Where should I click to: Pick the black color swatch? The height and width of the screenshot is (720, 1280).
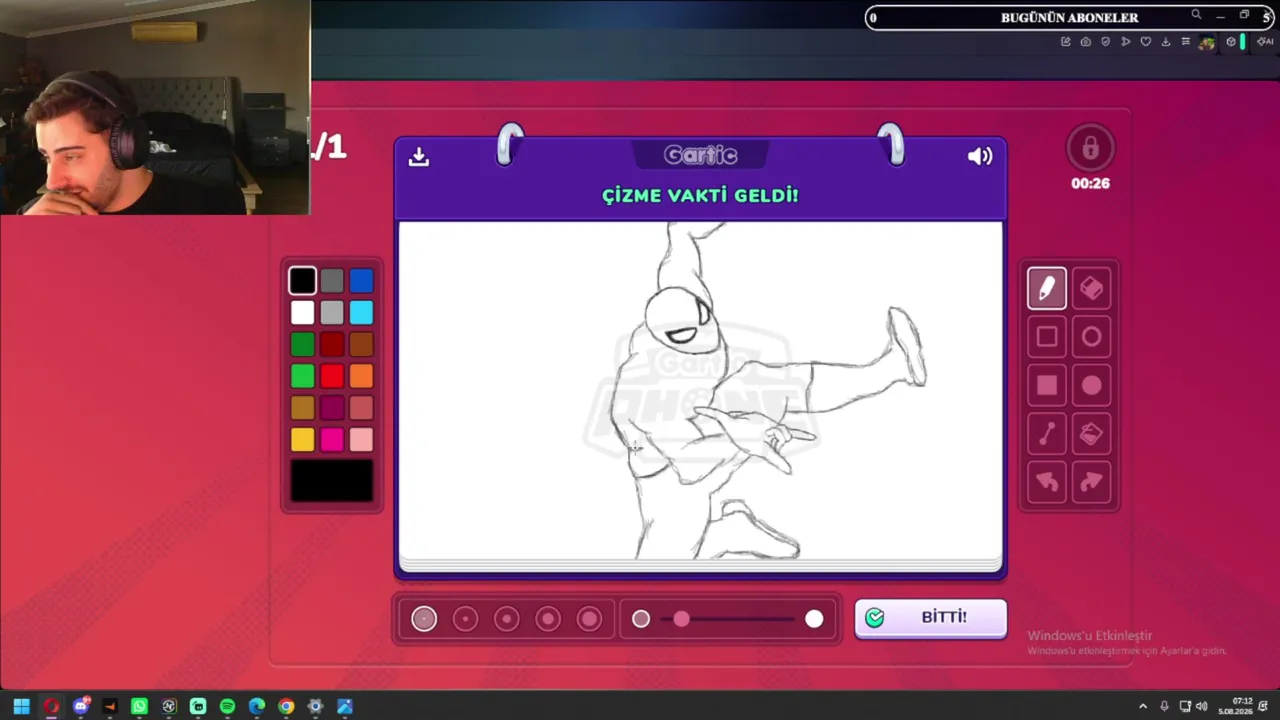pos(302,281)
